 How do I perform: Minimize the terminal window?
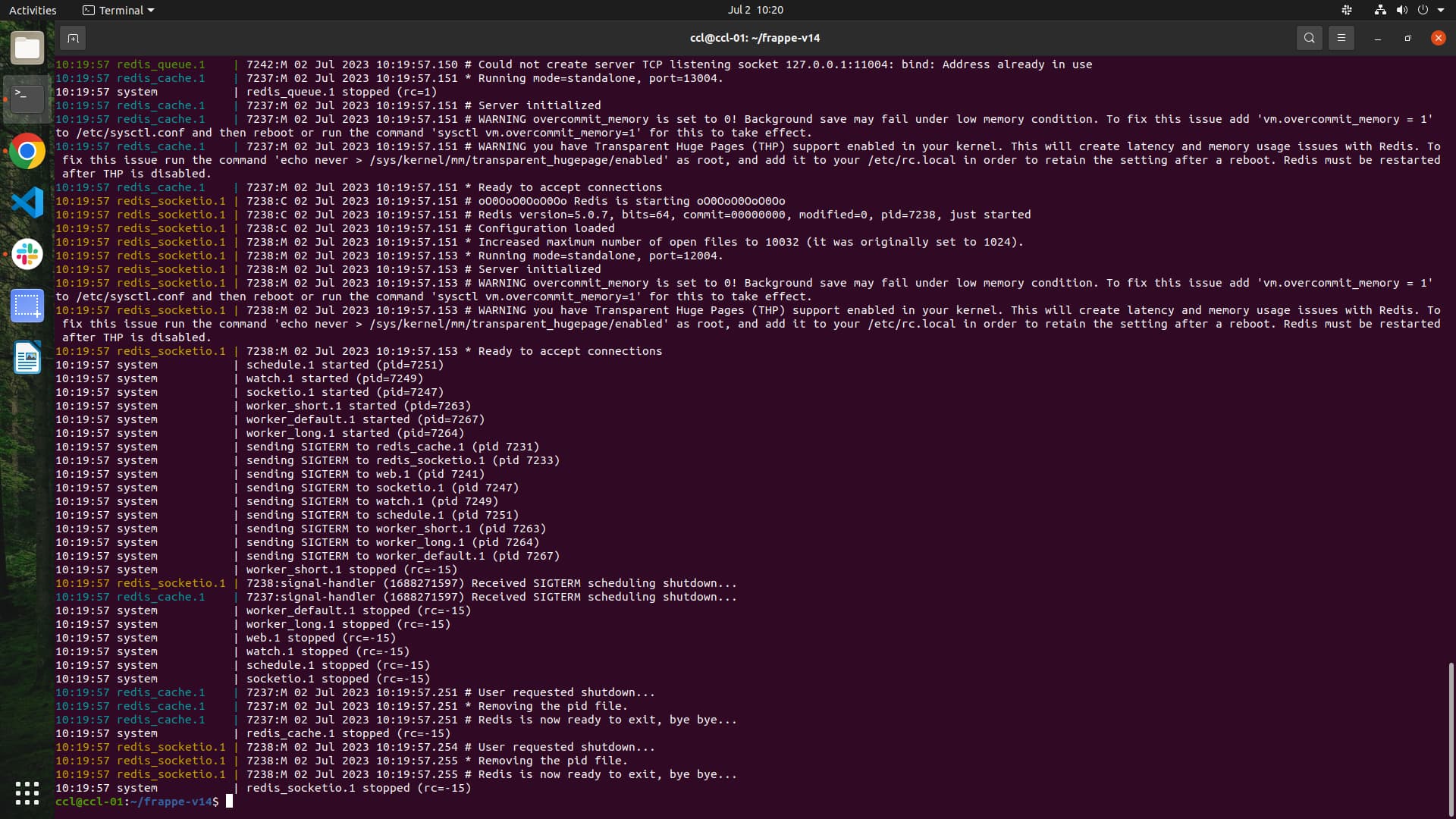pyautogui.click(x=1378, y=38)
